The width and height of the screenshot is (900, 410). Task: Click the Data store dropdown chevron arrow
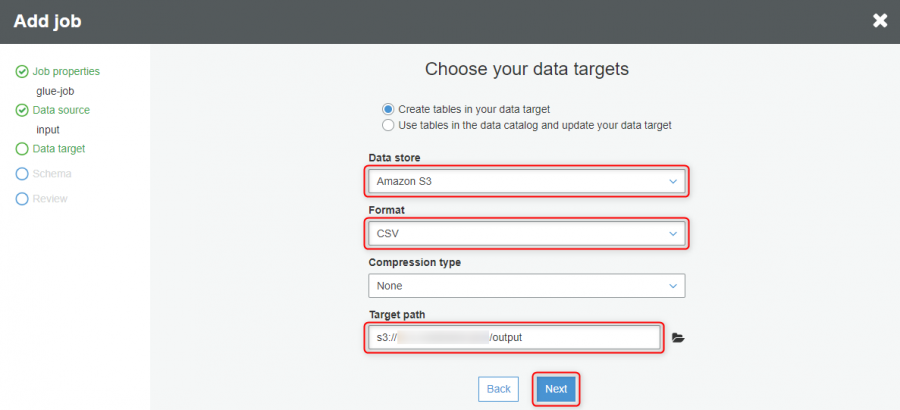[x=673, y=181]
